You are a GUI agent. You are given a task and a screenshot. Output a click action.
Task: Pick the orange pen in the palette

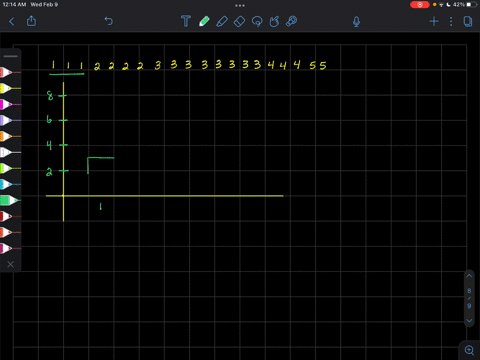point(10,136)
